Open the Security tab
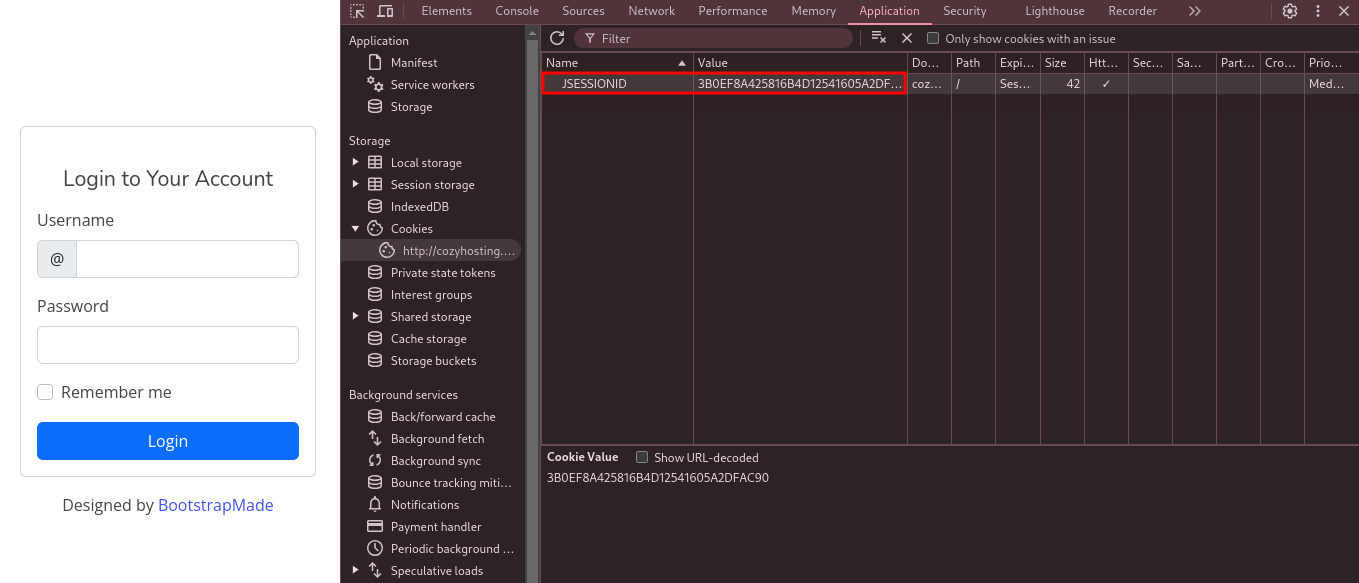Screen dimensions: 1359x583 click(x=964, y=11)
